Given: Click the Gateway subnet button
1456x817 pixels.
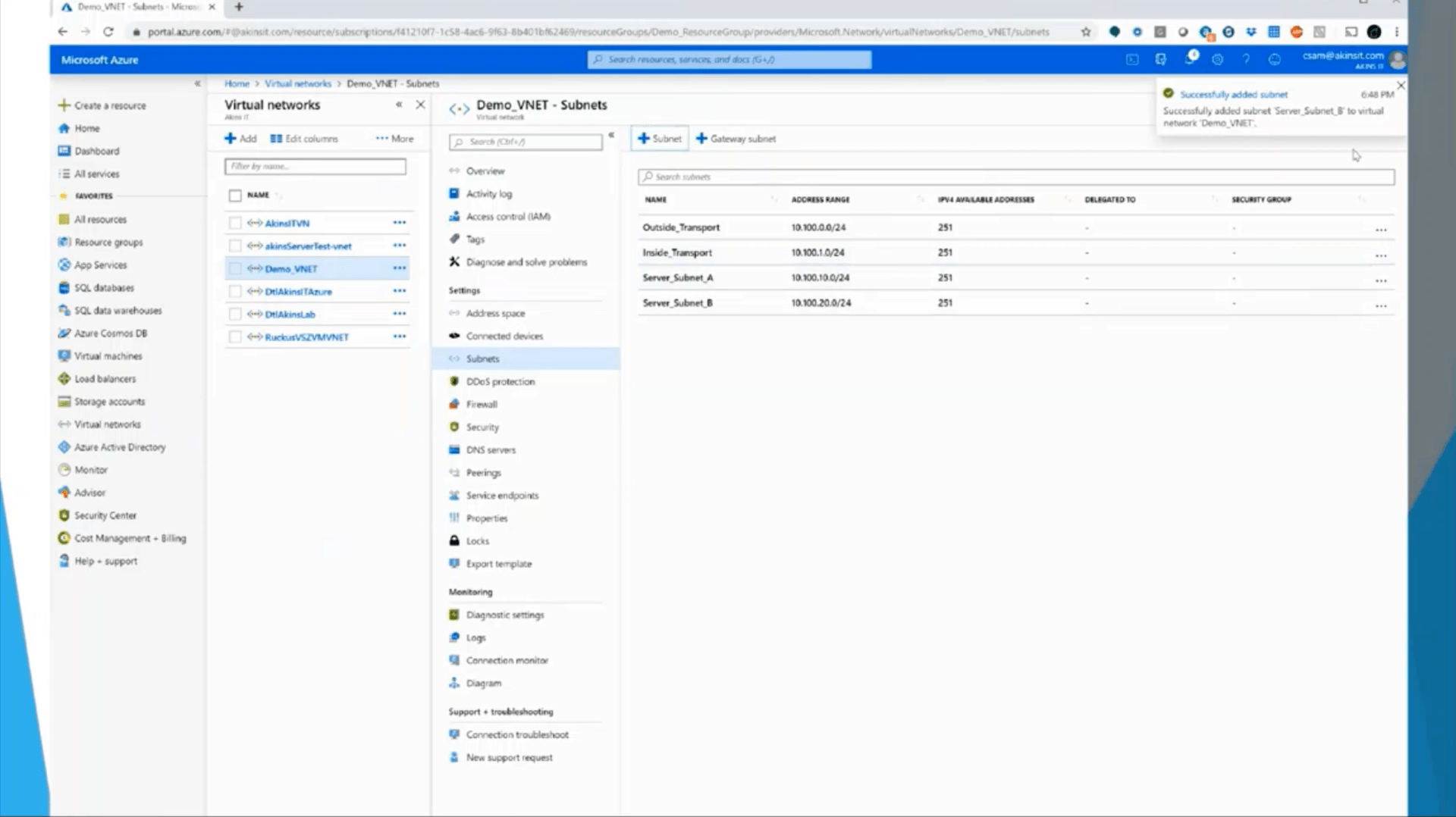Looking at the screenshot, I should [735, 139].
